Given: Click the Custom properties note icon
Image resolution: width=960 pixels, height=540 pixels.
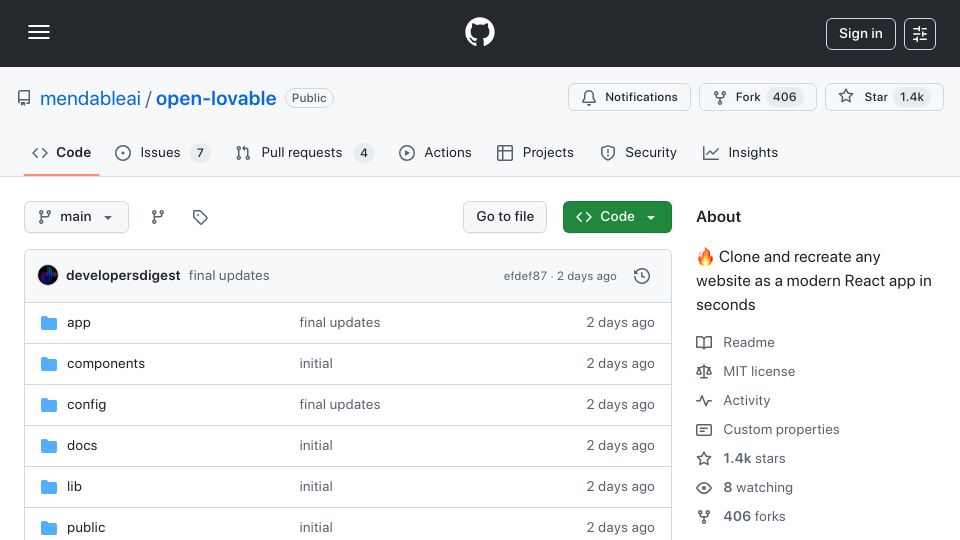Looking at the screenshot, I should pos(704,430).
